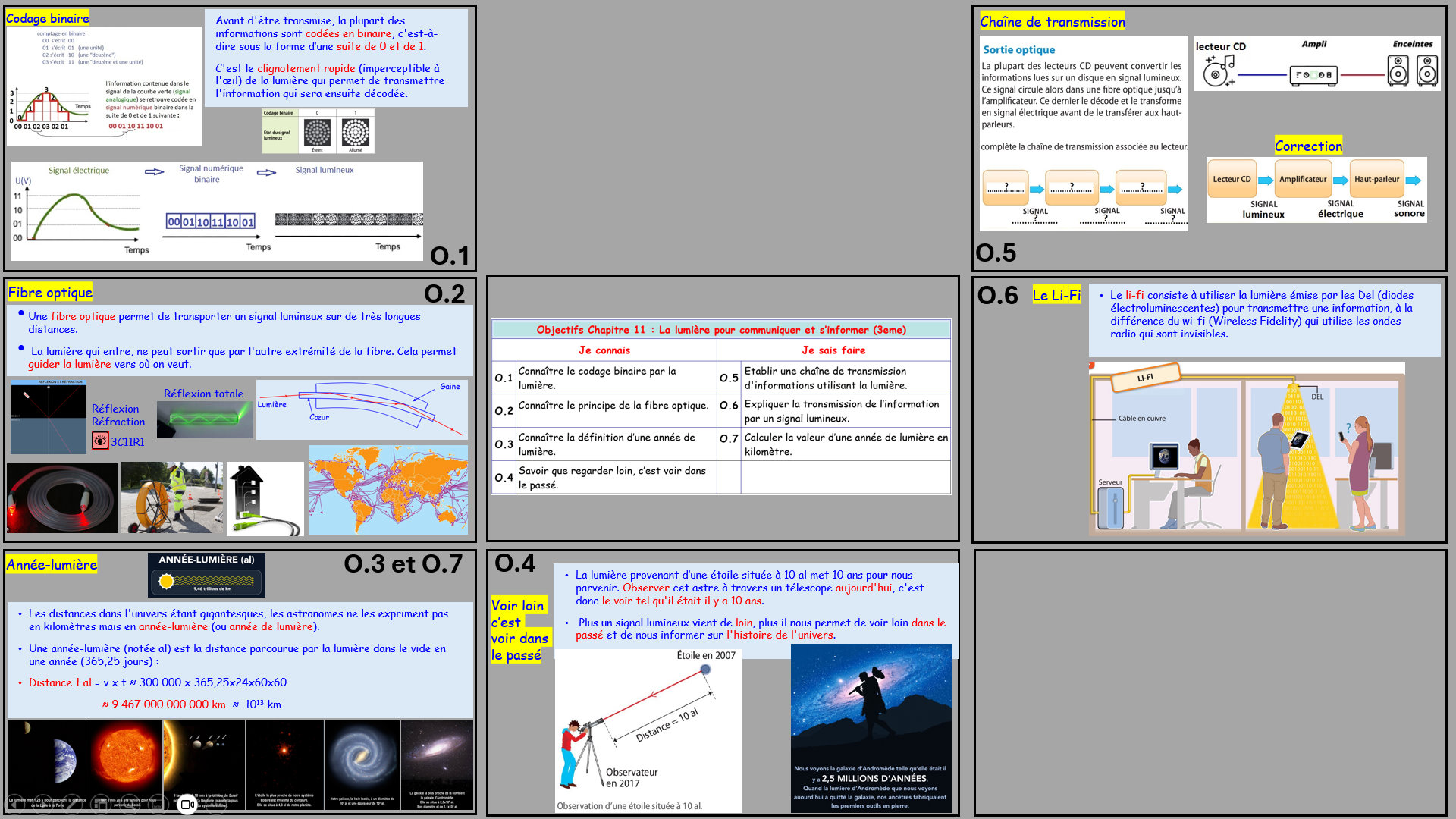Image resolution: width=1456 pixels, height=819 pixels.
Task: Select the 'Je connais' column header
Action: [x=604, y=350]
